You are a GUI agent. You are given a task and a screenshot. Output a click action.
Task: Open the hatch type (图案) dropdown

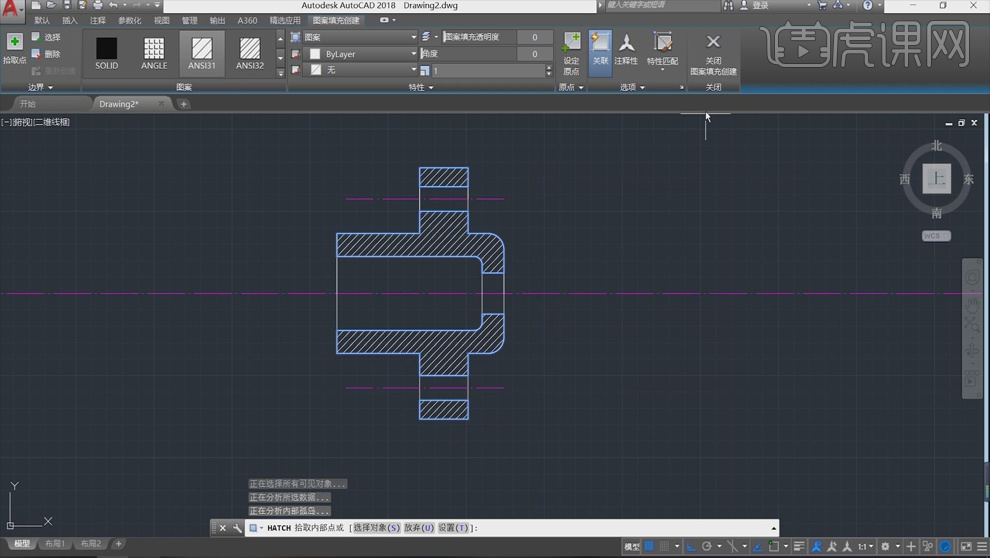pos(361,37)
